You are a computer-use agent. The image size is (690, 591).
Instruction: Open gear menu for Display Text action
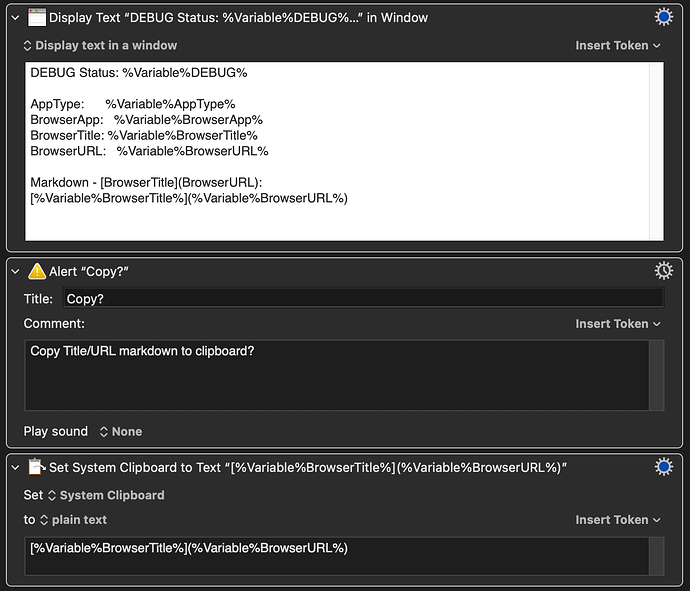(663, 17)
